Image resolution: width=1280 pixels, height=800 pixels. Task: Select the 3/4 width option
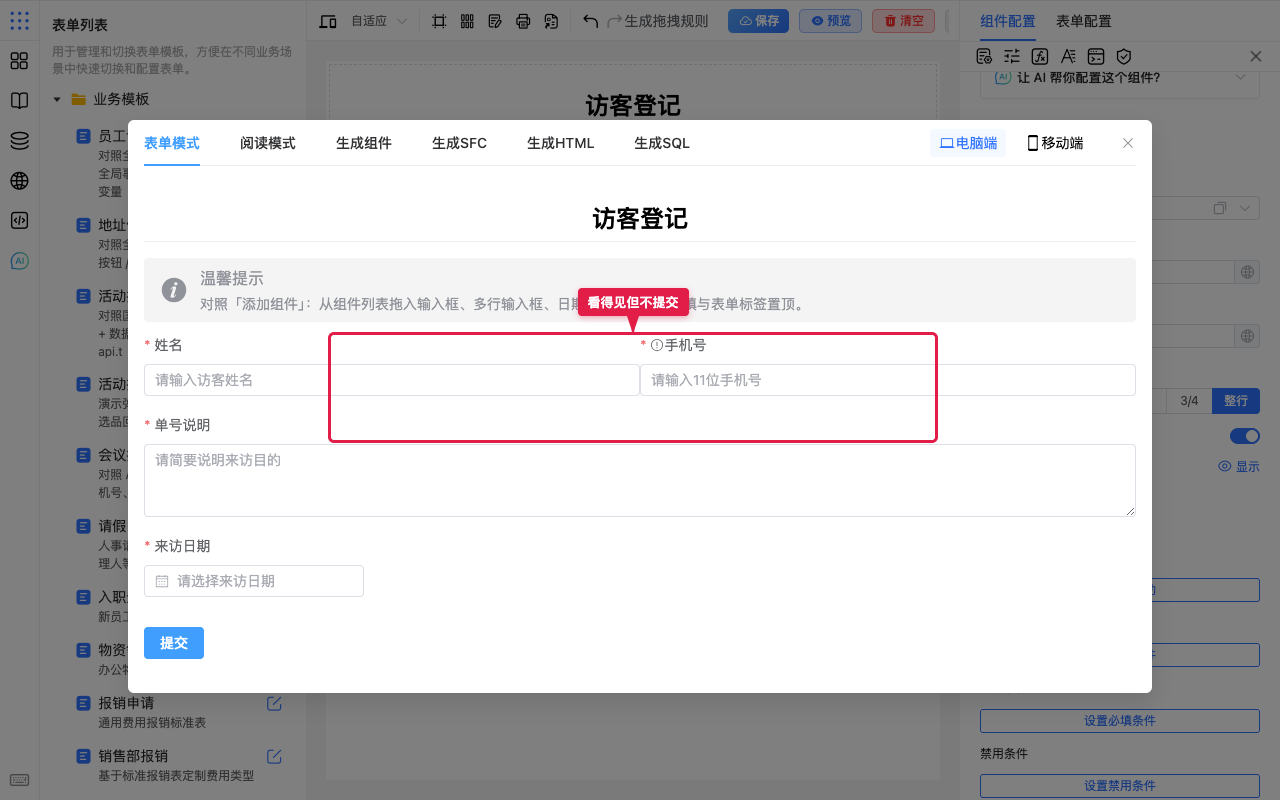point(1189,401)
